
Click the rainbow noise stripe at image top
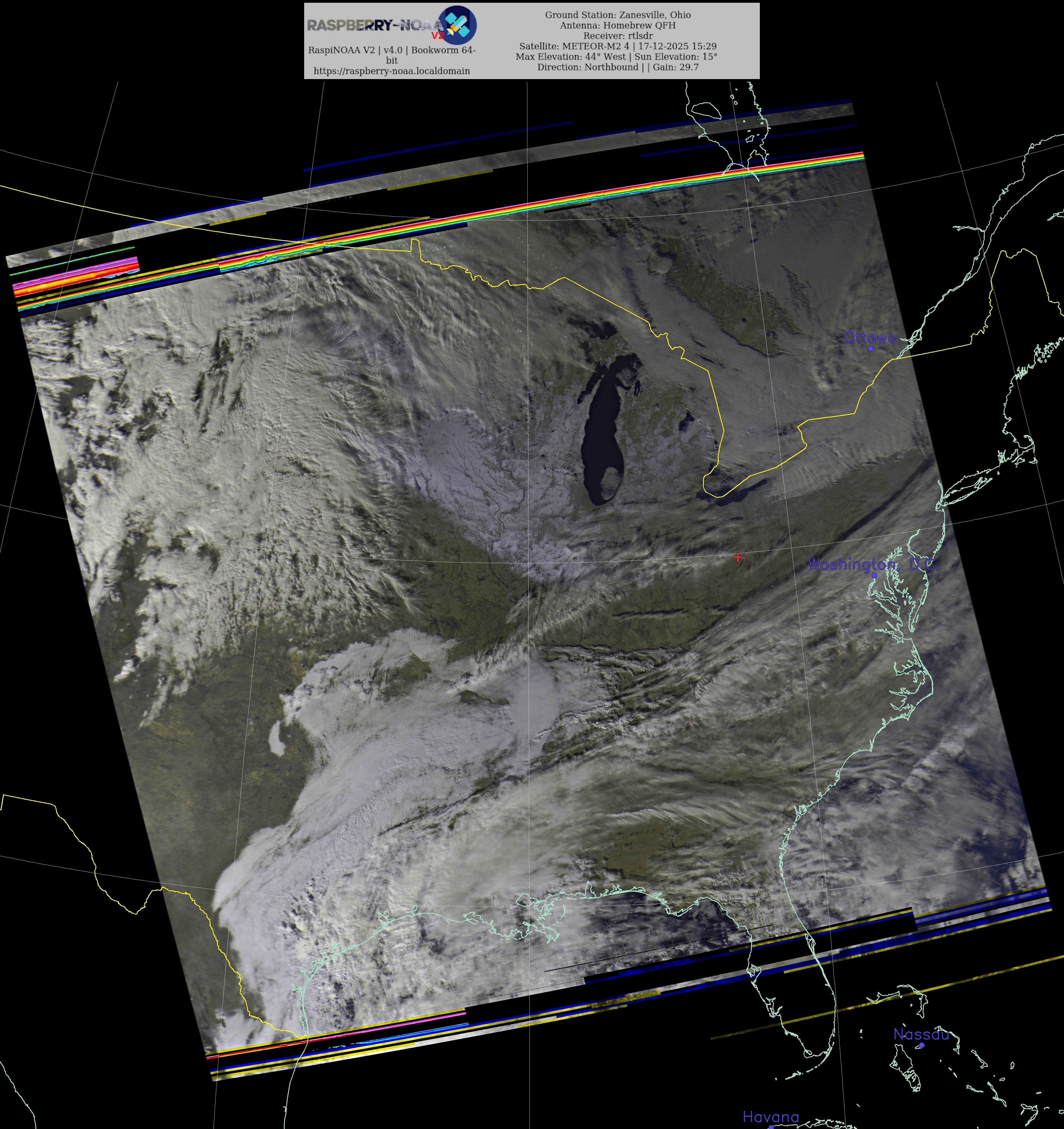point(568,200)
